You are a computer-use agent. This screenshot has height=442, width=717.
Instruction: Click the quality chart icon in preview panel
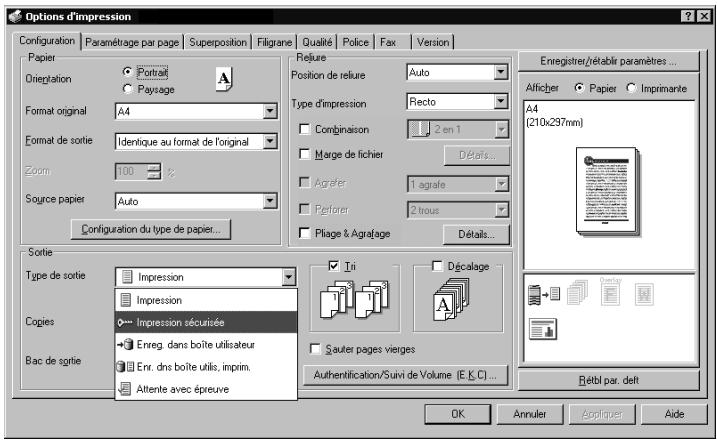tap(543, 329)
